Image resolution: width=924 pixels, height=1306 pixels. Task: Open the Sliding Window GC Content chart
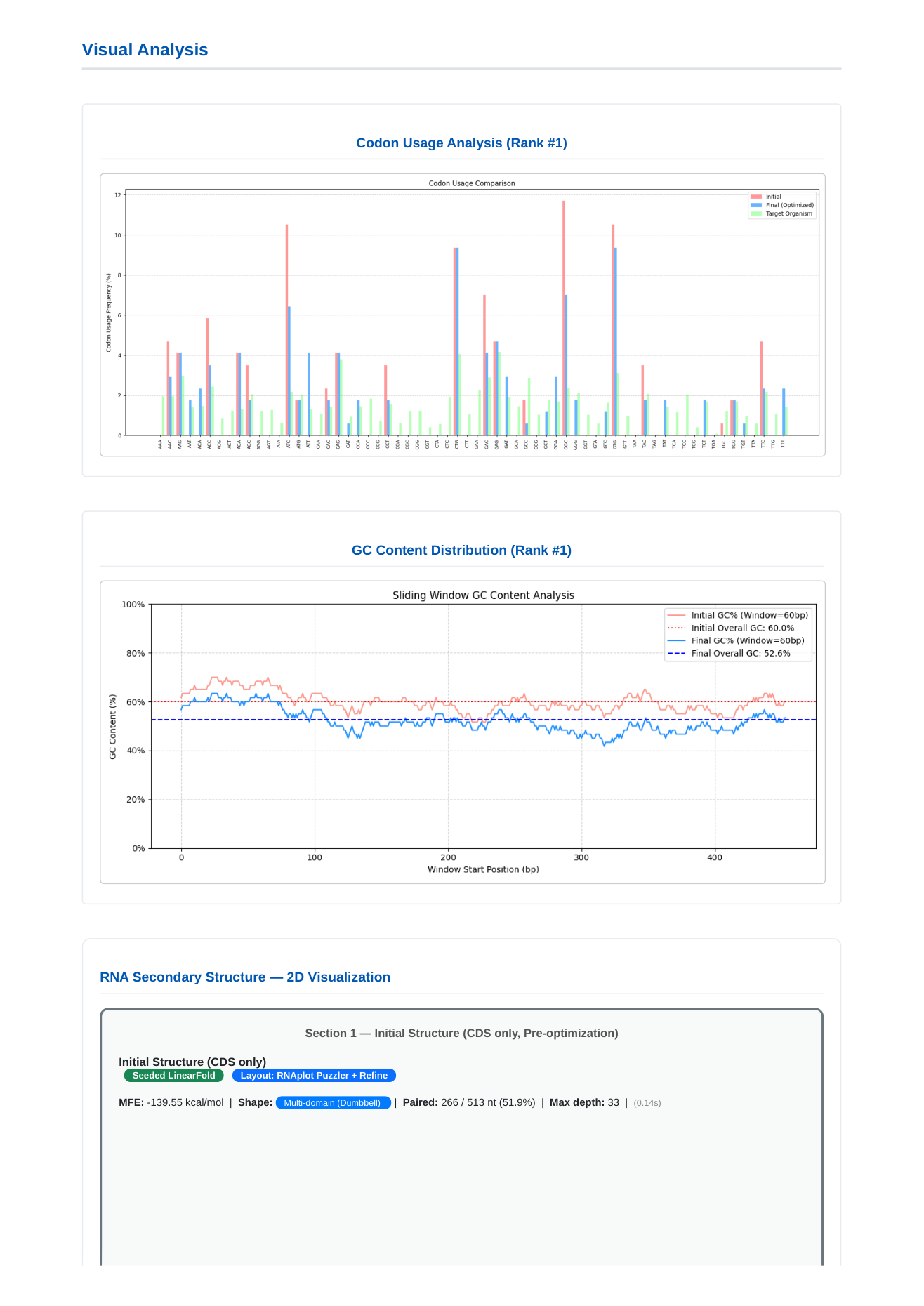(x=462, y=732)
